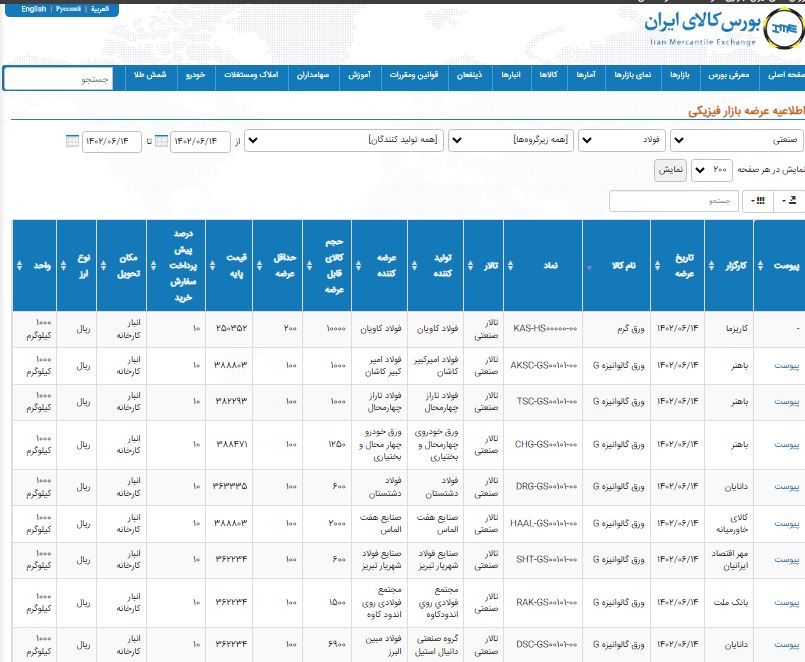Sort table by the تالار column arrows

[x=470, y=266]
